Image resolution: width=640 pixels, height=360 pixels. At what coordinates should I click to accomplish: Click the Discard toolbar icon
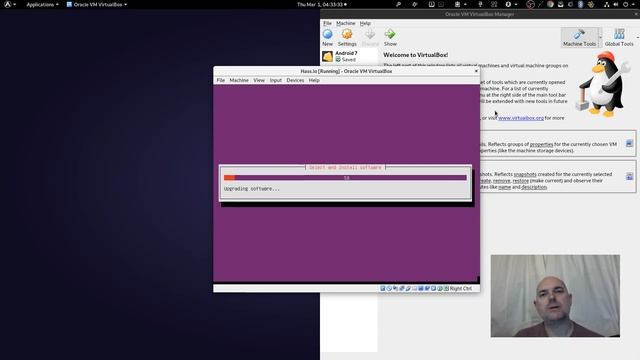pos(370,38)
